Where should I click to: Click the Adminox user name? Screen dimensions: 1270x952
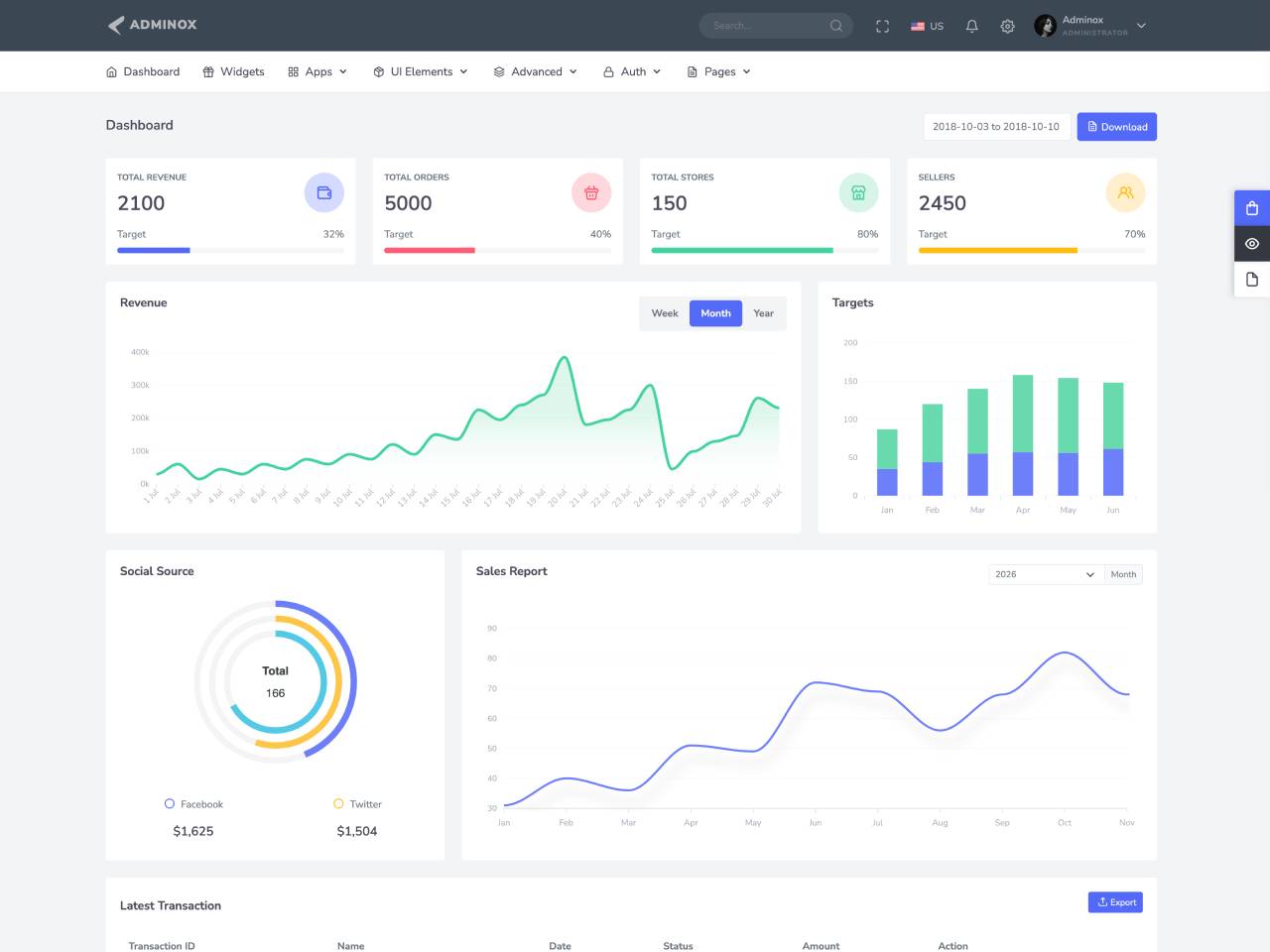[x=1082, y=20]
